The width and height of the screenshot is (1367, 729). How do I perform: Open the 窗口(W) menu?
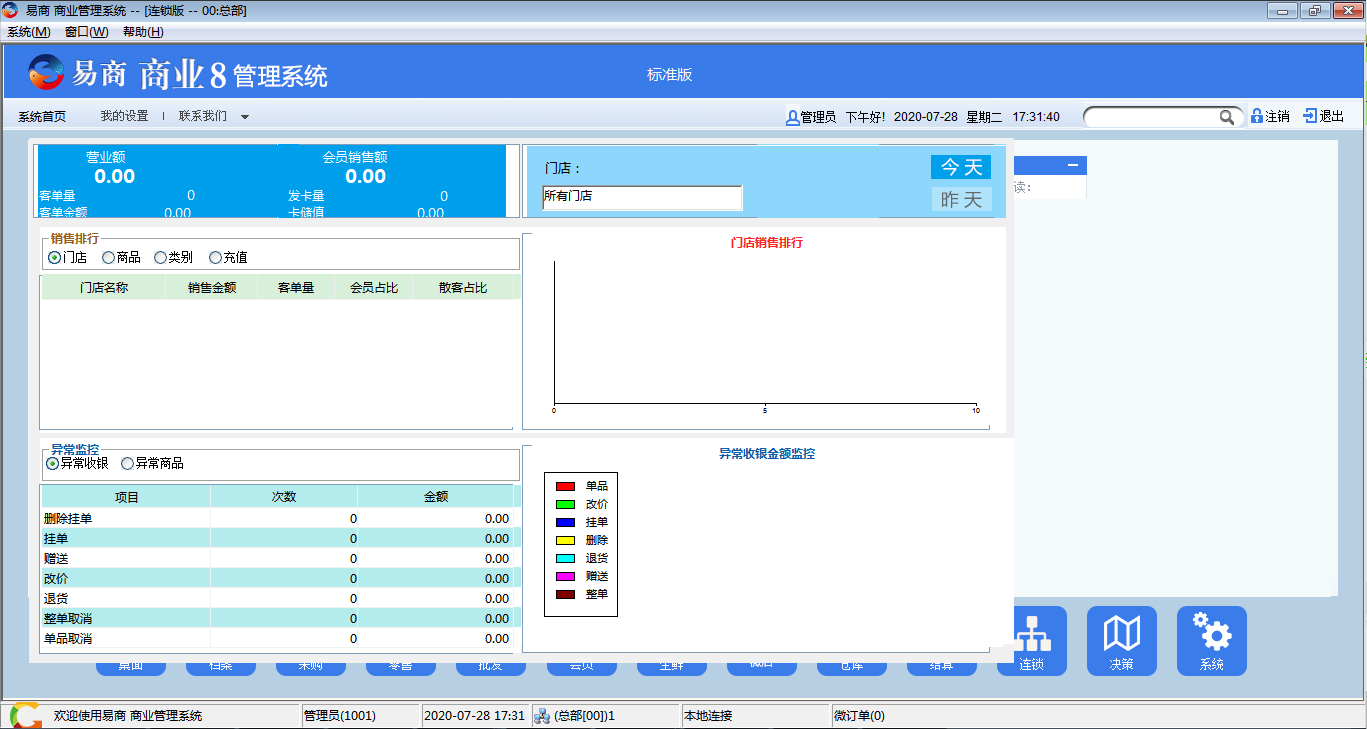tap(86, 32)
